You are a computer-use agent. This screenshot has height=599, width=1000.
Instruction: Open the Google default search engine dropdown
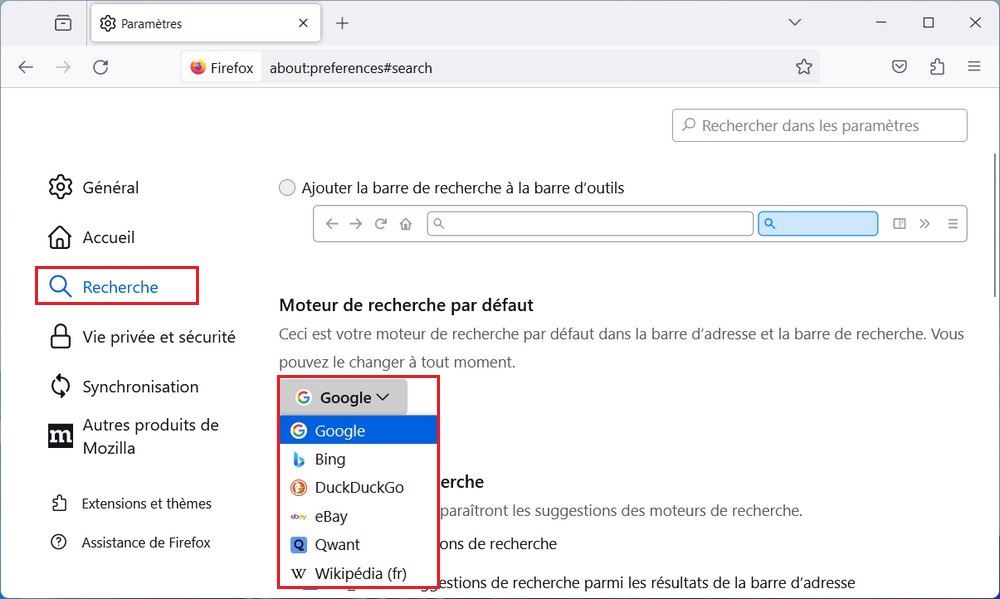pos(343,397)
